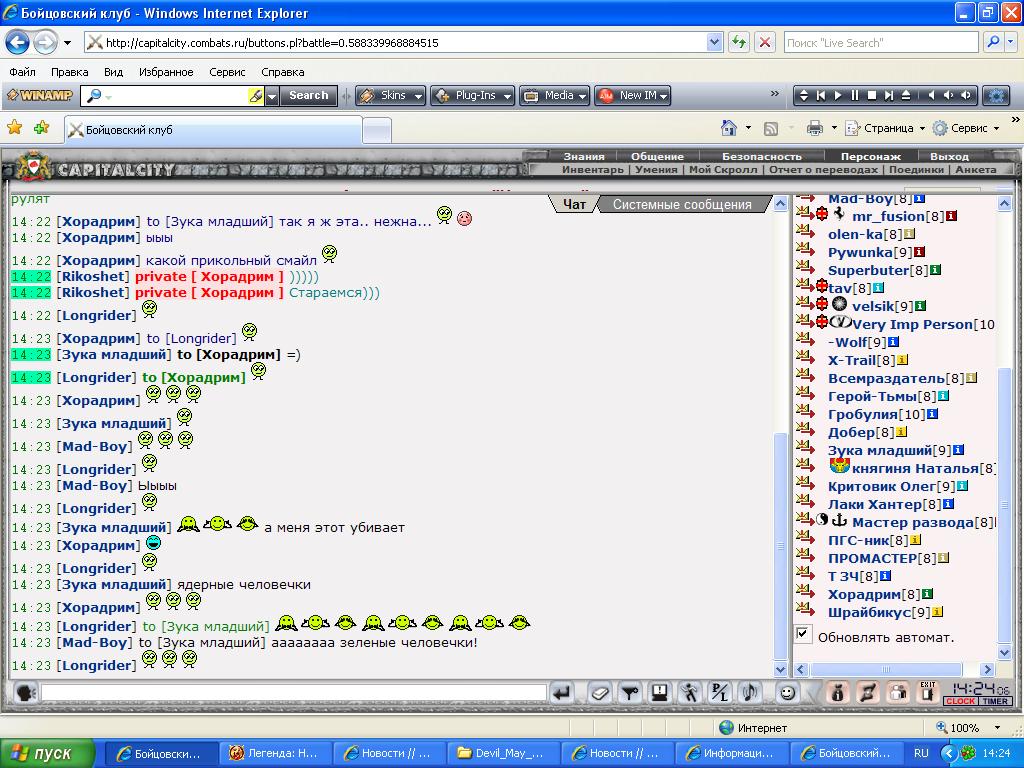Expand the Winamp Skins dropdown
The image size is (1024, 768).
click(x=390, y=96)
